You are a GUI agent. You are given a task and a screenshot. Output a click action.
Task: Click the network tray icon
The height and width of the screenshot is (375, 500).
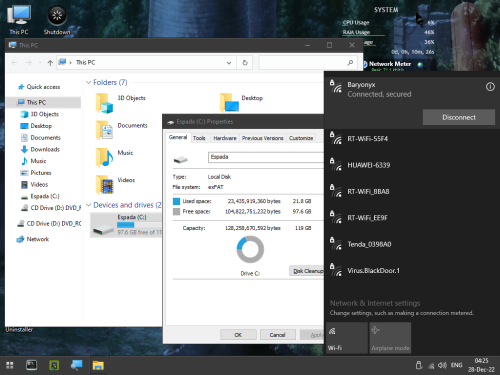tap(431, 366)
